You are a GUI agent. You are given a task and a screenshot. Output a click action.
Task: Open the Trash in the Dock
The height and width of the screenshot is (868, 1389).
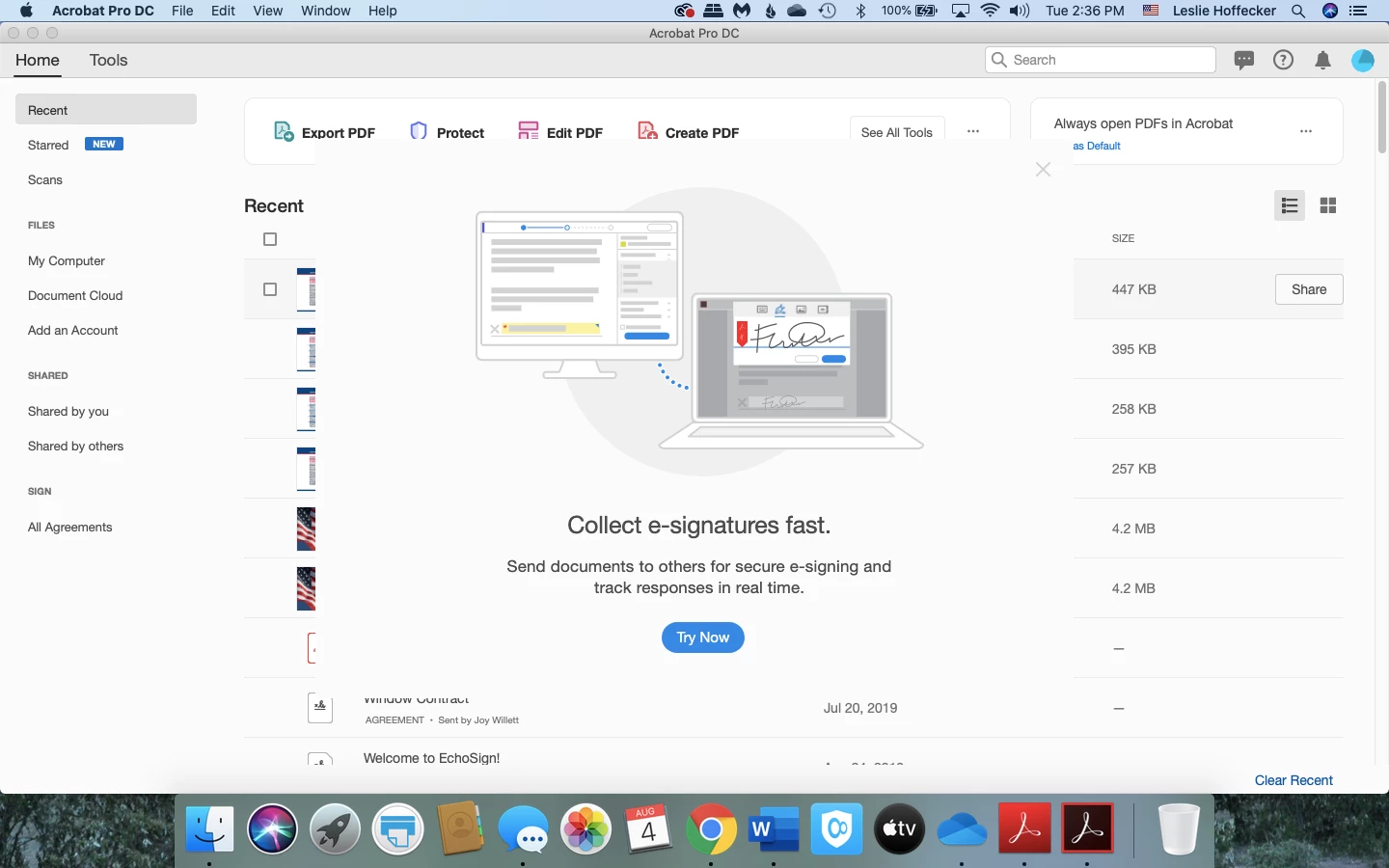[1179, 828]
